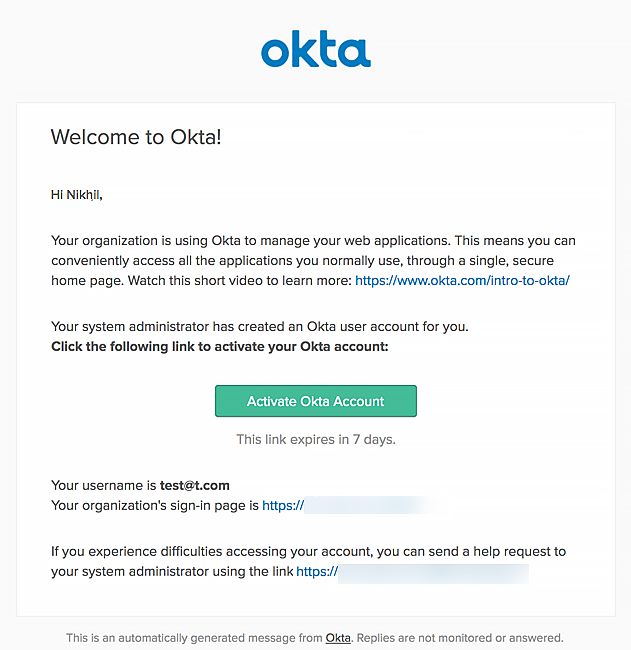Click the 'Your username is' label
Viewport: 631px width, 650px height.
(104, 485)
